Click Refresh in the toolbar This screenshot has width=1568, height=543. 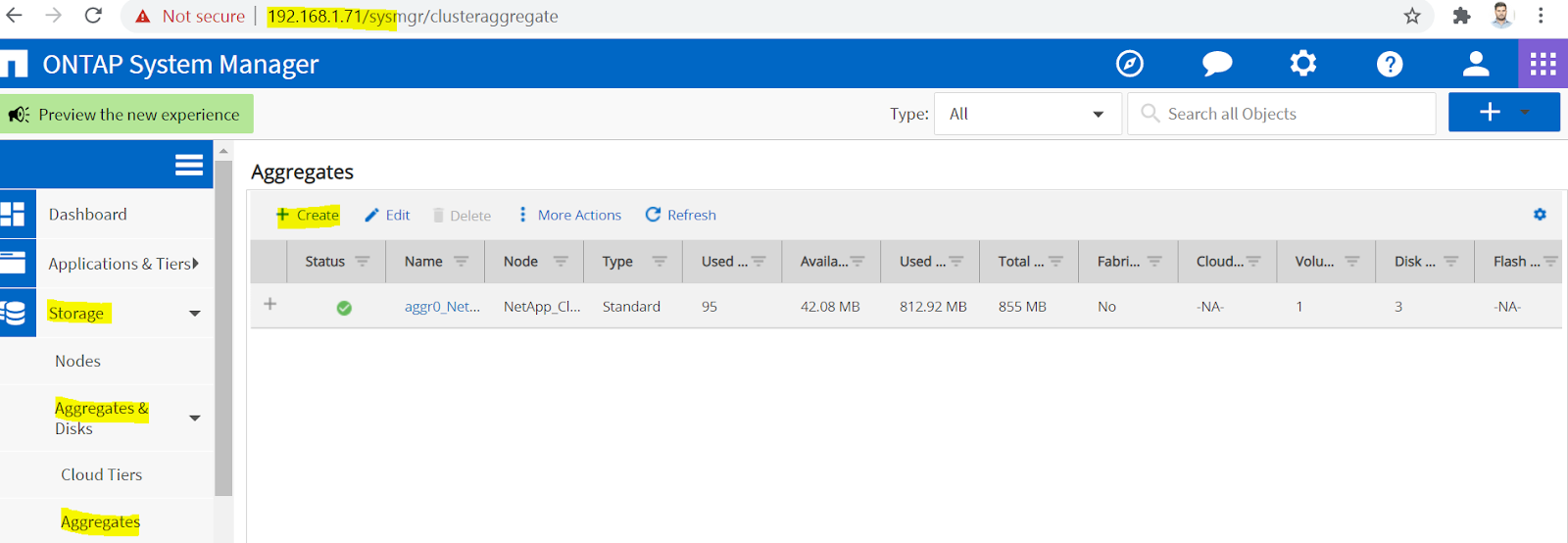[x=681, y=215]
